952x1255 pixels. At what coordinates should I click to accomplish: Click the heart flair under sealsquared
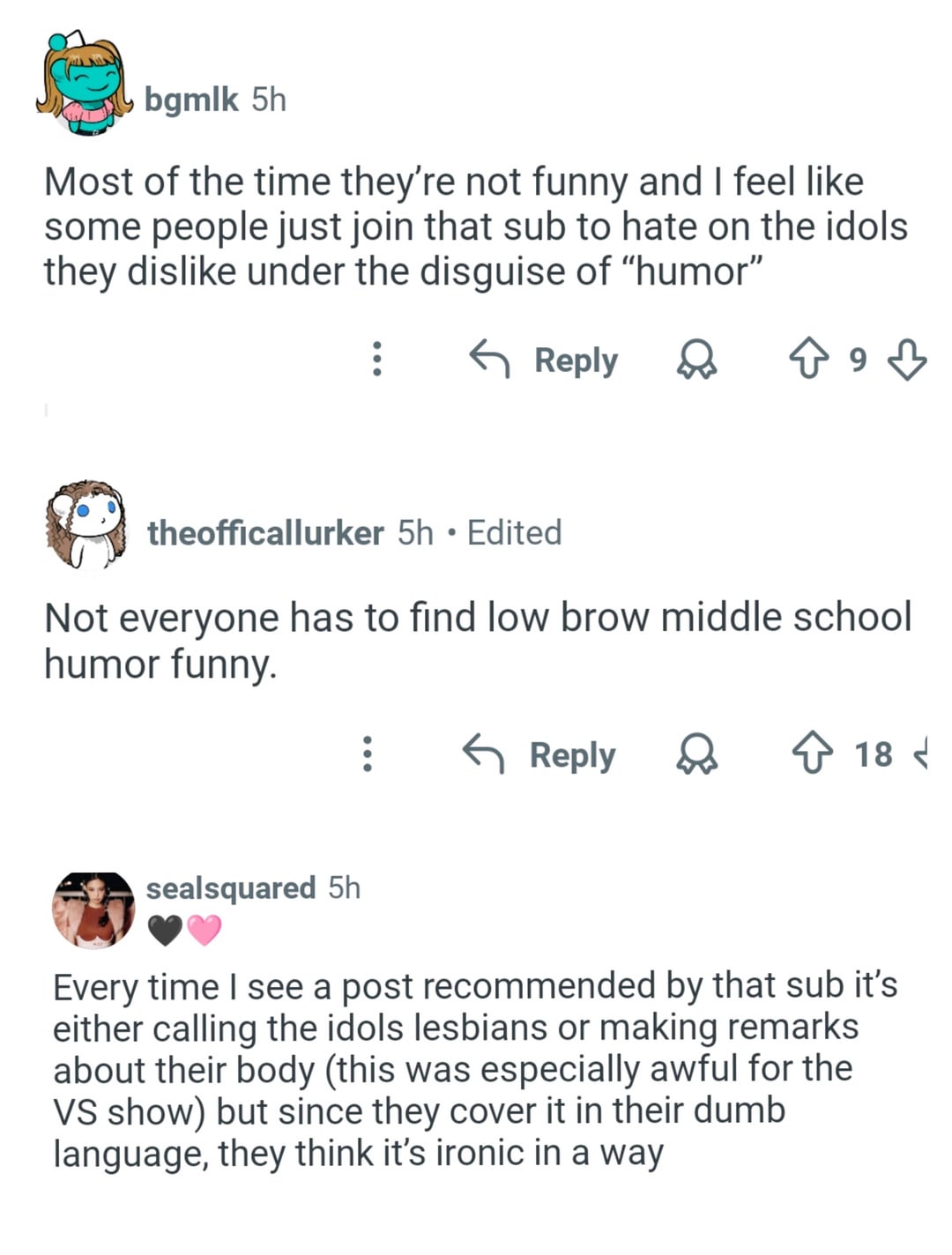click(x=184, y=931)
